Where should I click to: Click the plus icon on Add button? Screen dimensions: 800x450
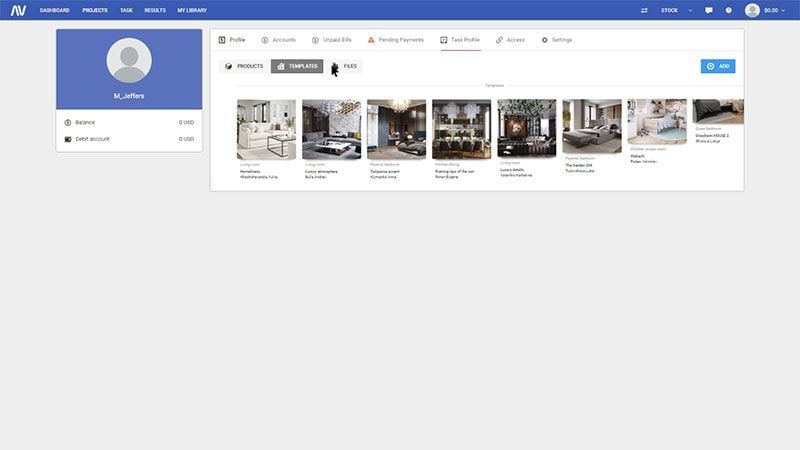(x=711, y=66)
